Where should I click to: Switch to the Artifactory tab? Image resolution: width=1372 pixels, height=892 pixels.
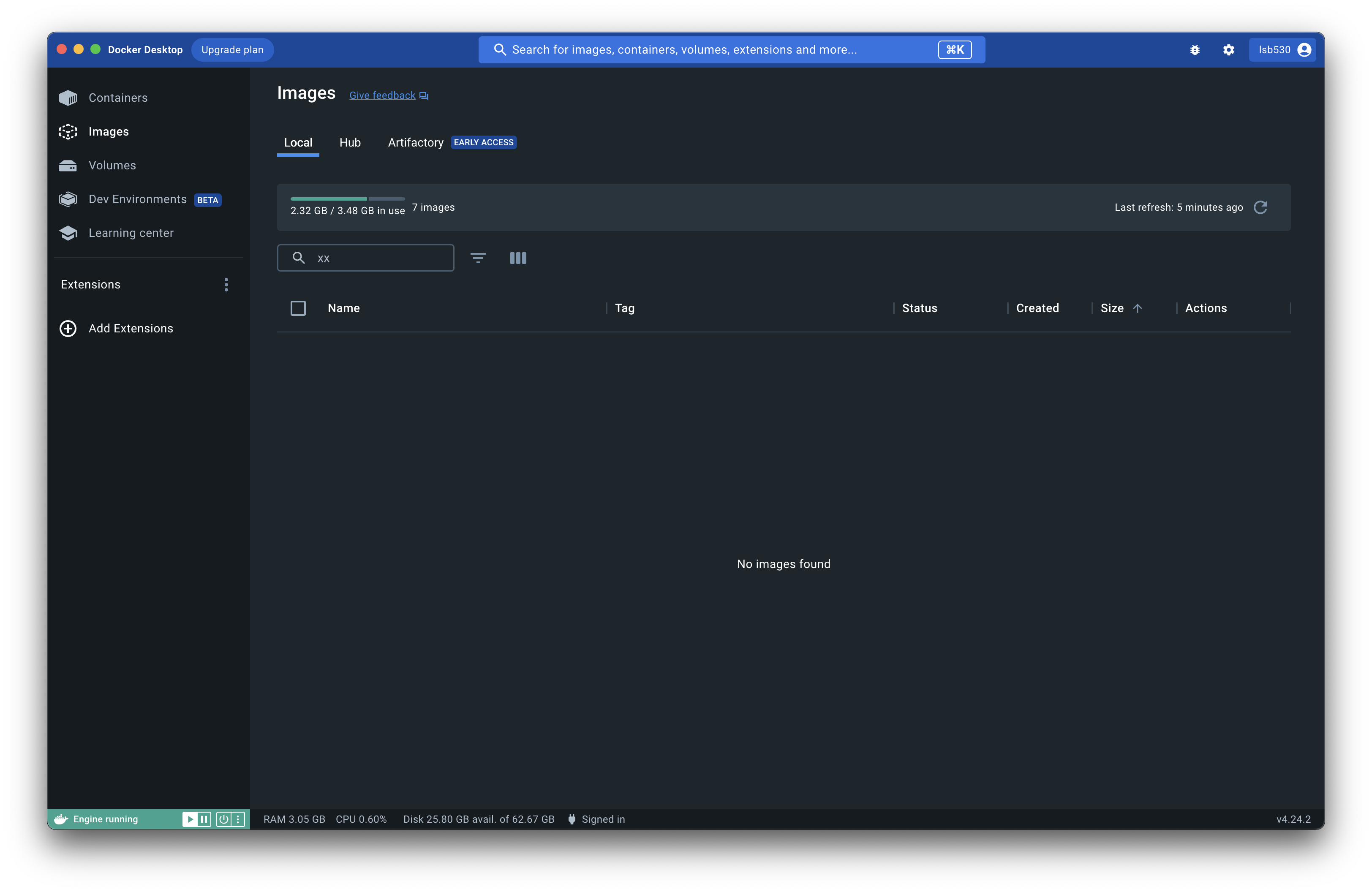coord(415,142)
